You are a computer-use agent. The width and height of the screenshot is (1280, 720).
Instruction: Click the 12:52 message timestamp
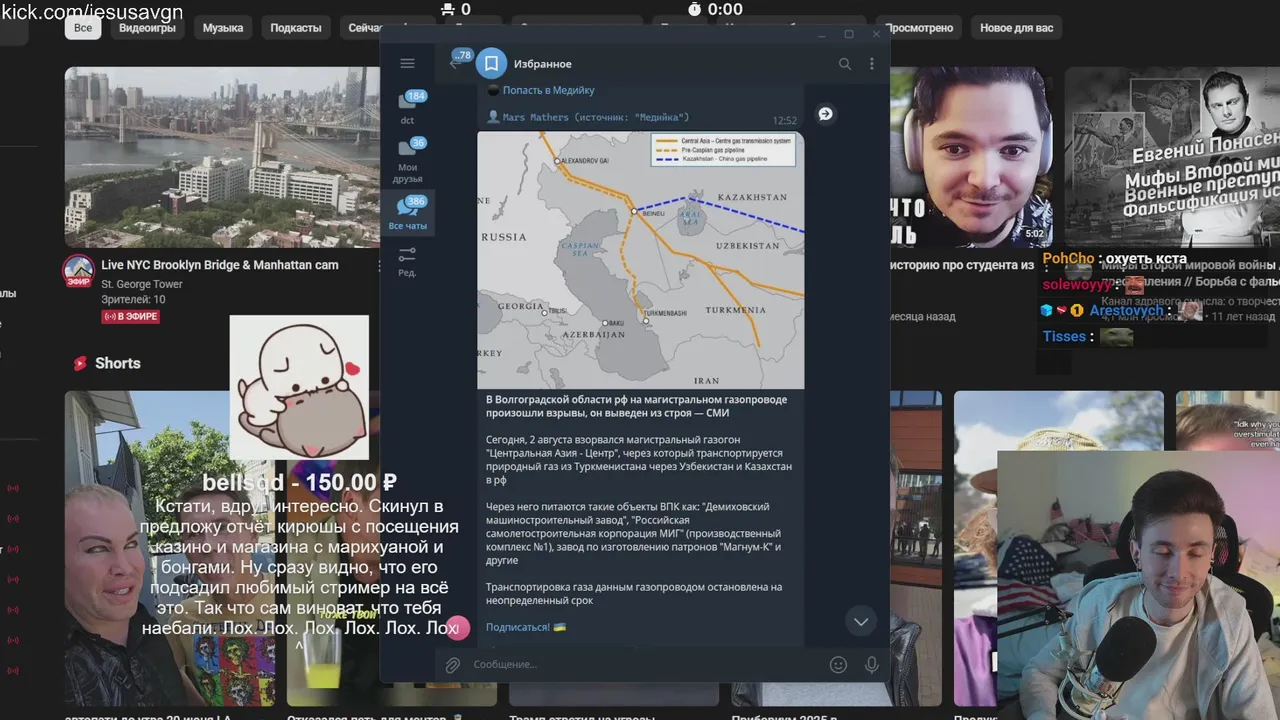click(785, 121)
